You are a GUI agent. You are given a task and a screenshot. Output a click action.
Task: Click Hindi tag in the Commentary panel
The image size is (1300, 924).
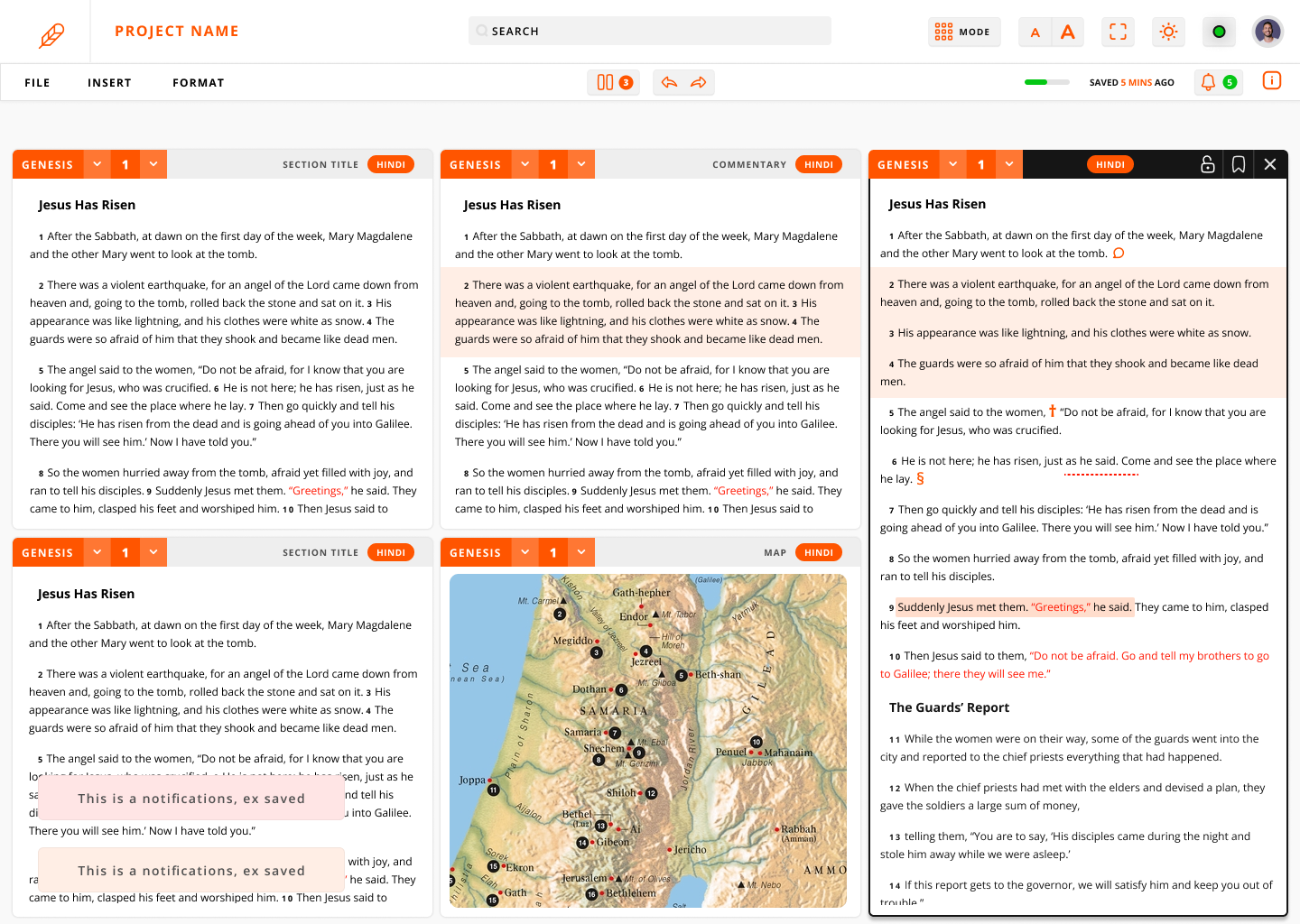coord(819,164)
